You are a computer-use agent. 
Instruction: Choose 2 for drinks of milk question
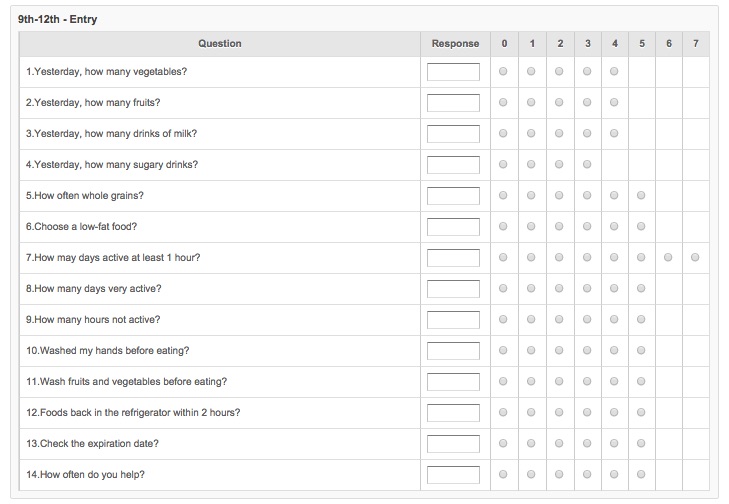tap(559, 134)
